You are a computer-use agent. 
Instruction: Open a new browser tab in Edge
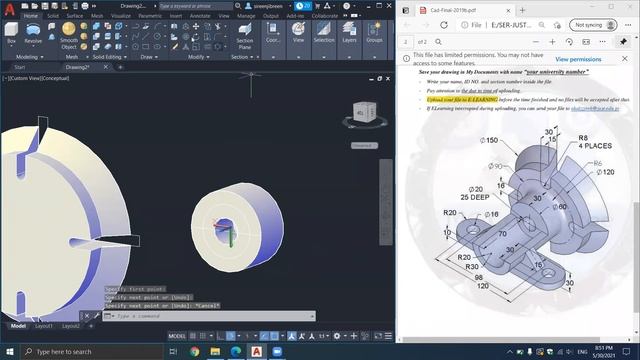point(522,10)
